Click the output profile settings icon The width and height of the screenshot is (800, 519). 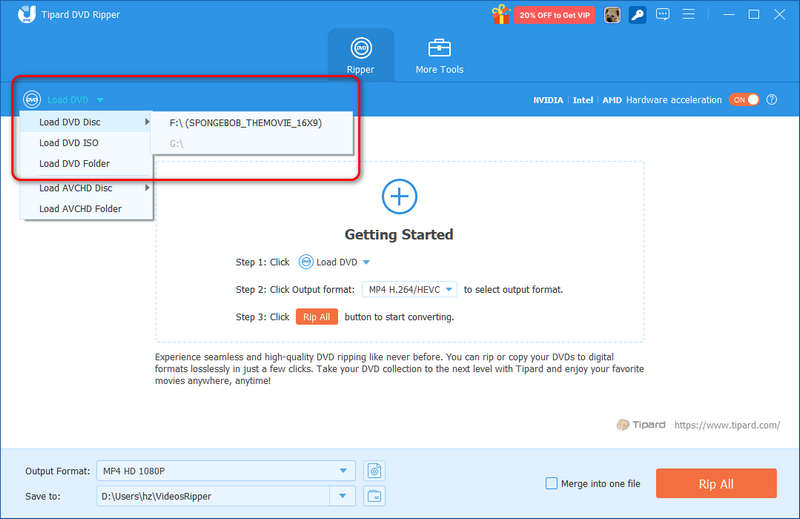pos(374,471)
